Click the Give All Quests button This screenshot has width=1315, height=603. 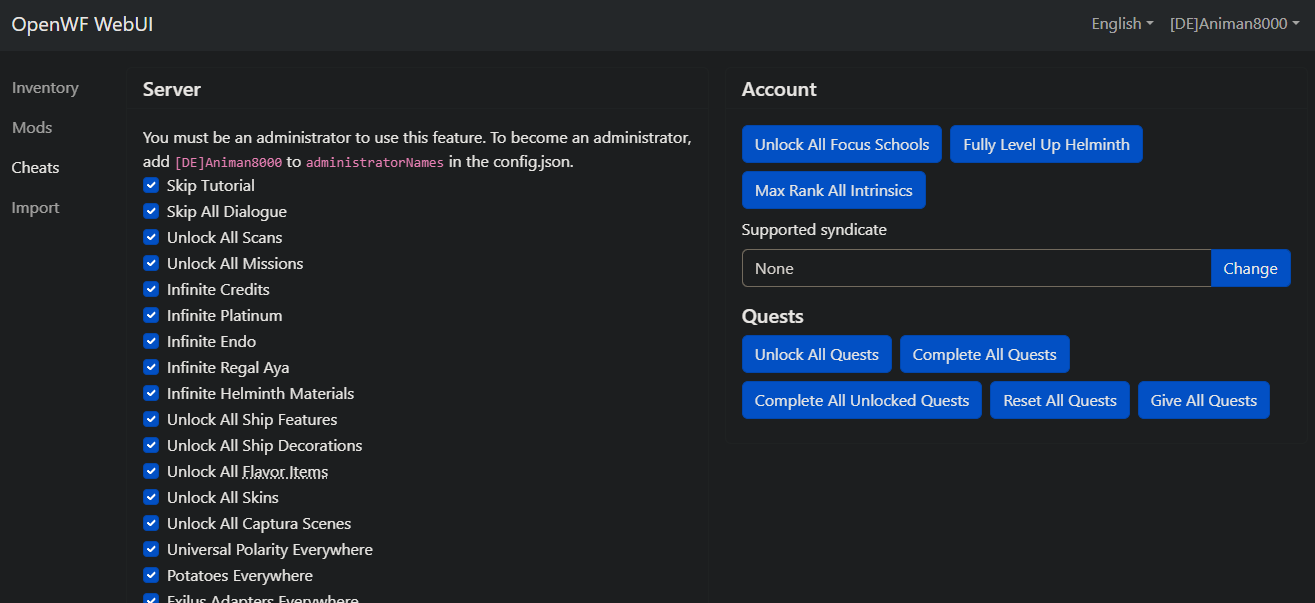click(x=1203, y=401)
